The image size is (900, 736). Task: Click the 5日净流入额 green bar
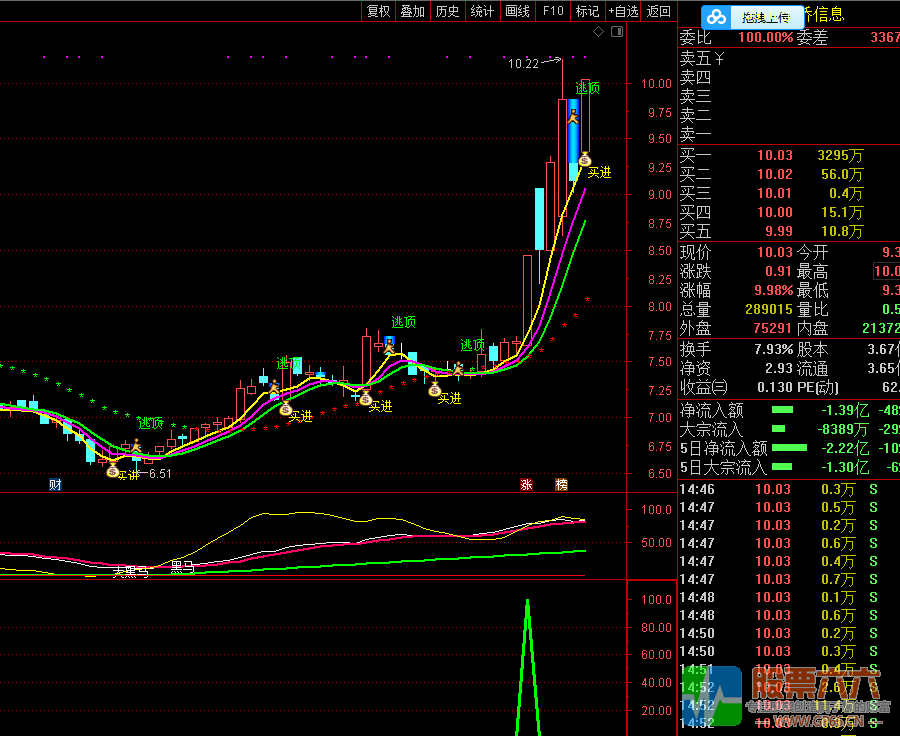pos(789,447)
